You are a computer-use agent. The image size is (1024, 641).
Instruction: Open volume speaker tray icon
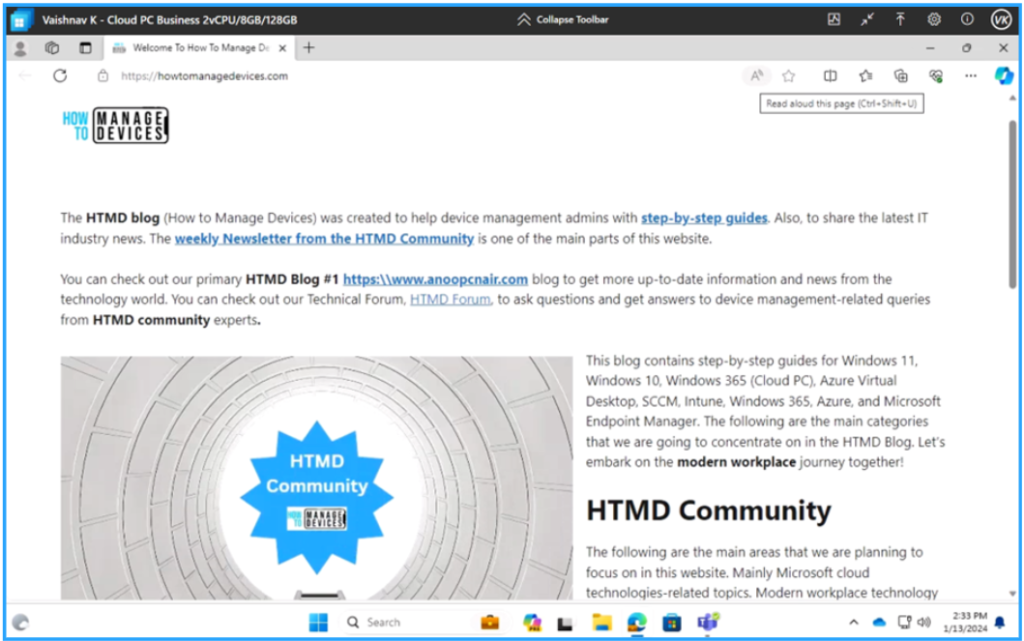(923, 622)
